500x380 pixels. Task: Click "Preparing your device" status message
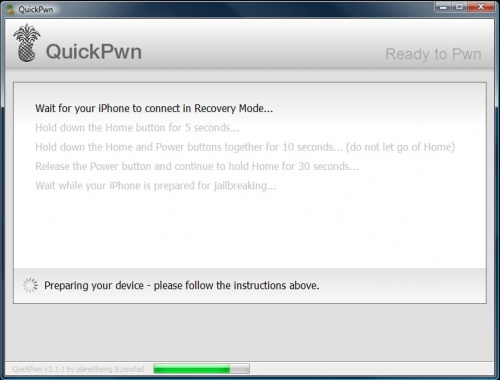(x=182, y=286)
